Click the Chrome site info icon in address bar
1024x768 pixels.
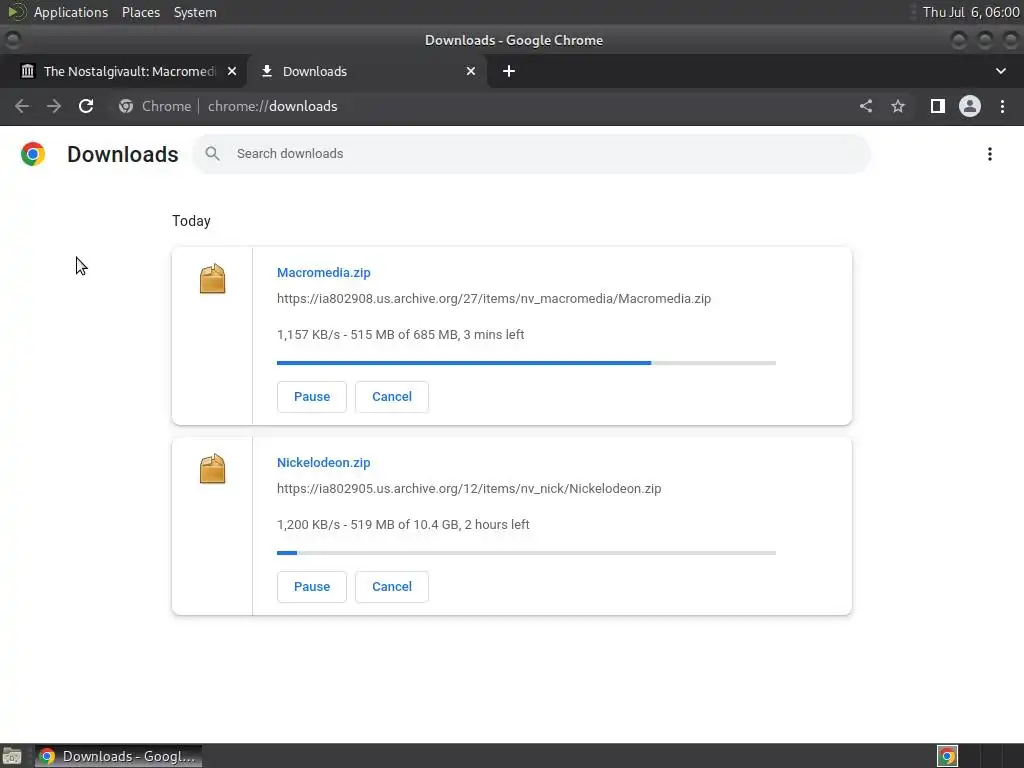click(x=126, y=106)
